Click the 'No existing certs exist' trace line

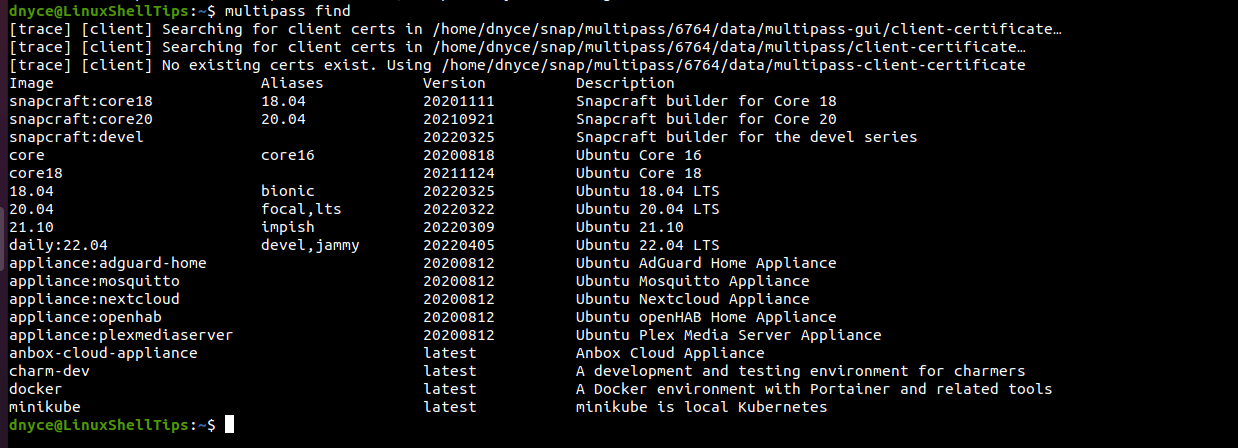pyautogui.click(x=517, y=65)
